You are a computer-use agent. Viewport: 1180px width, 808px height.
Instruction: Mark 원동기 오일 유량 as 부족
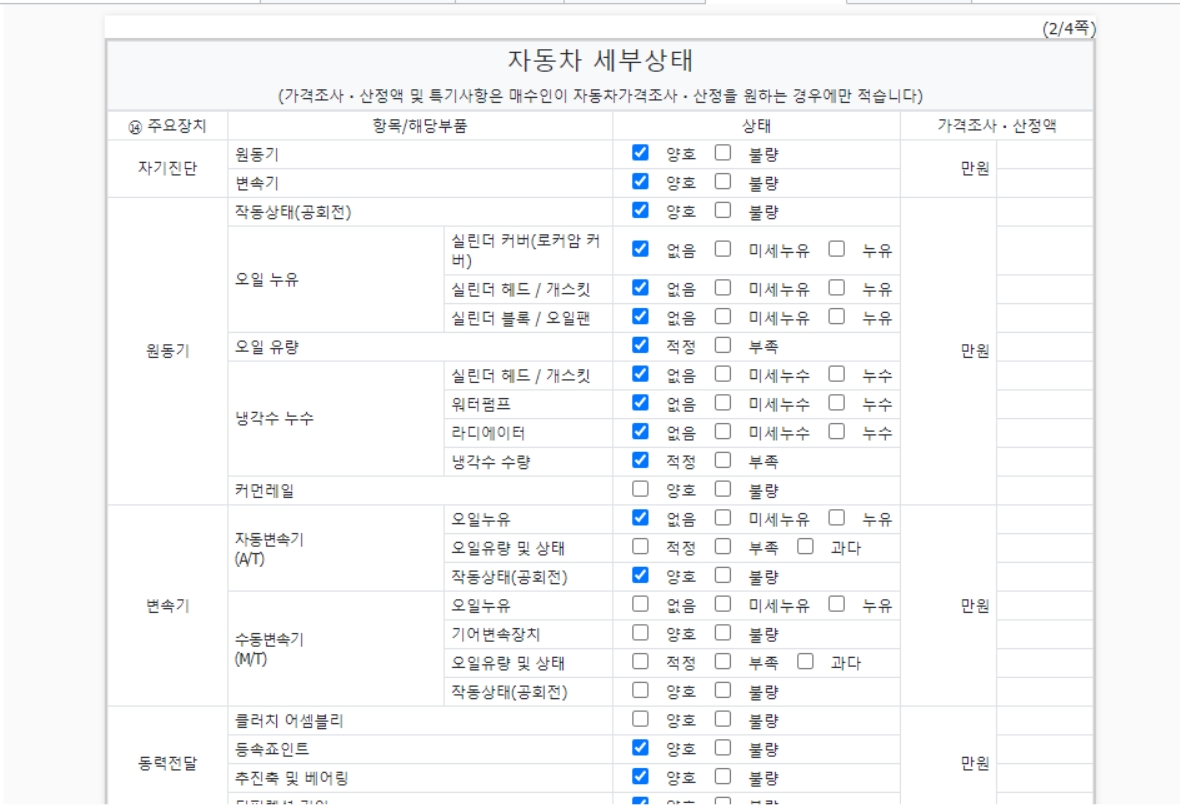722,346
